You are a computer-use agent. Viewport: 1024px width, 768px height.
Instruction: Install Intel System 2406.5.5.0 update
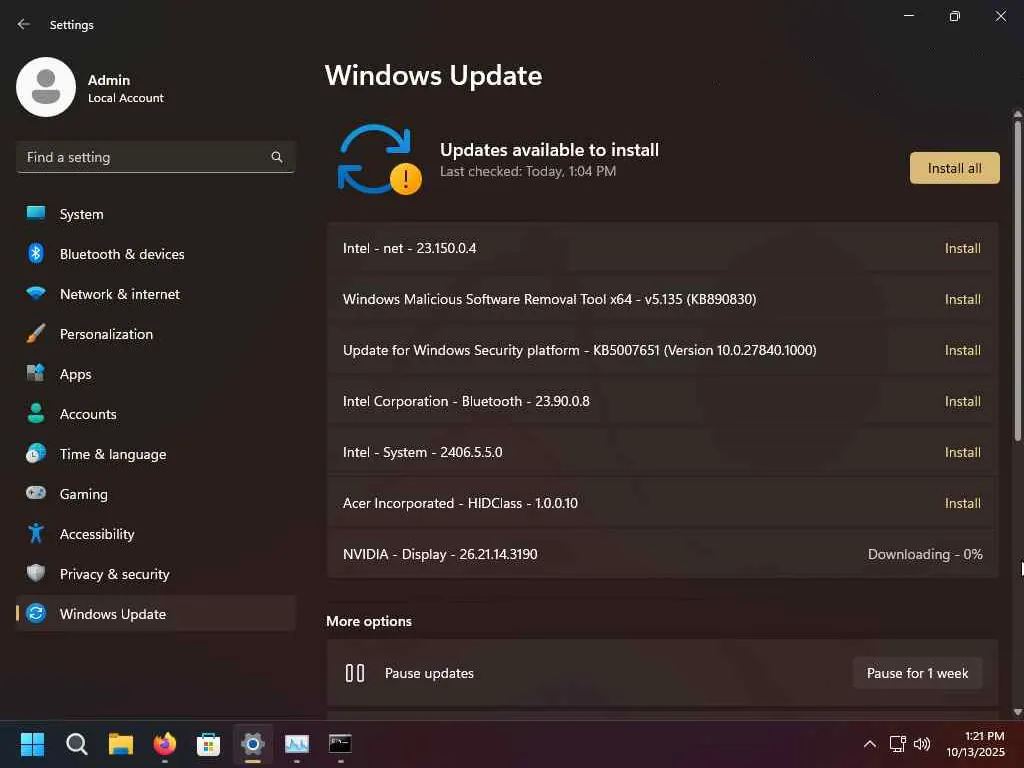(962, 452)
